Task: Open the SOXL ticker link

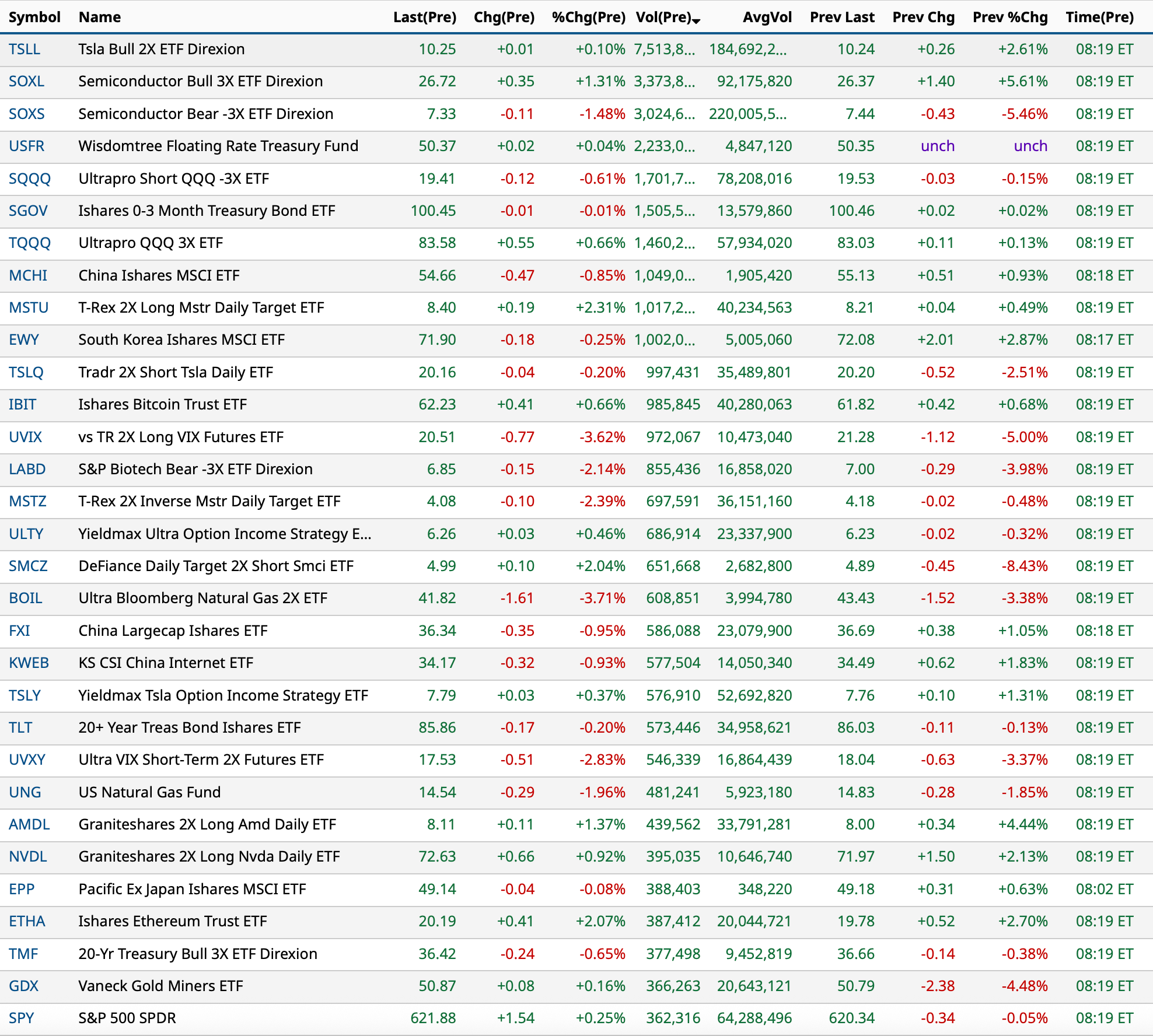Action: (26, 81)
